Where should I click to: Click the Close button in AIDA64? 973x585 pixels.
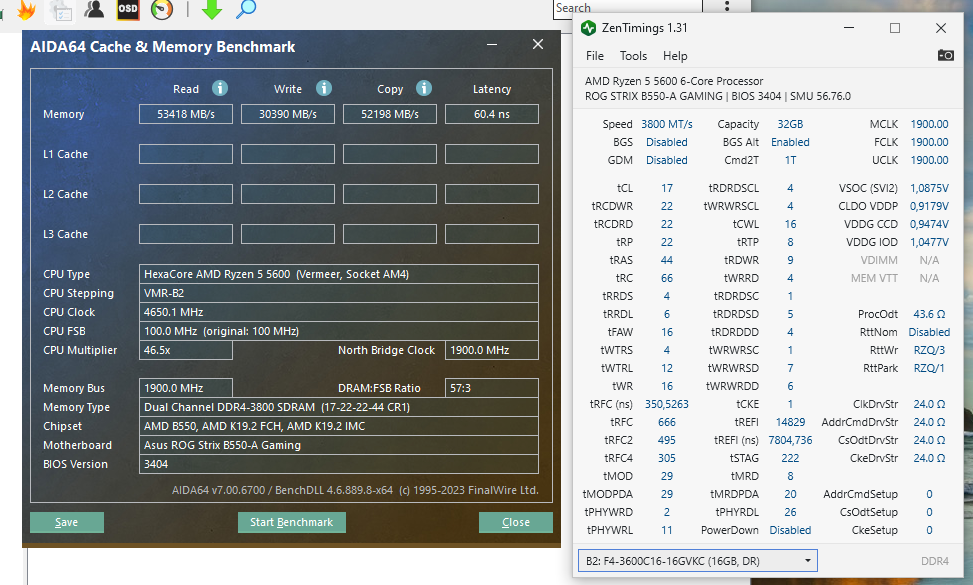click(516, 522)
